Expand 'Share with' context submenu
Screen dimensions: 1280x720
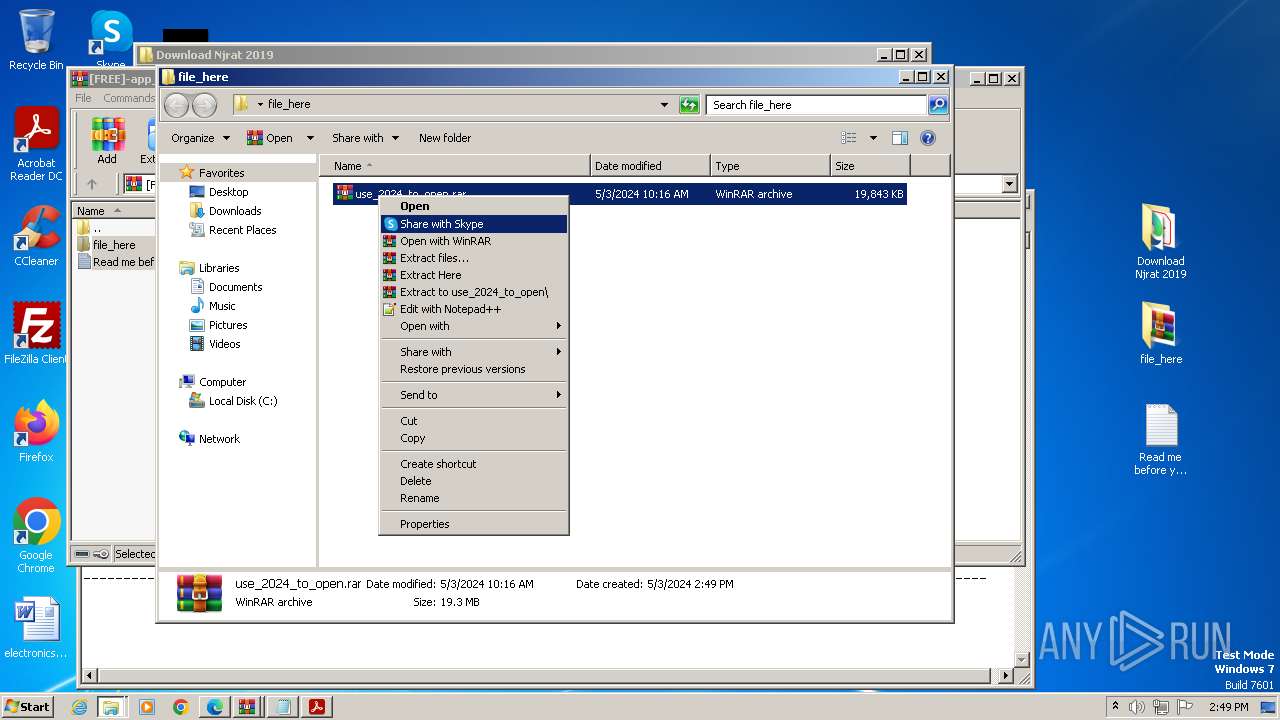pos(474,352)
